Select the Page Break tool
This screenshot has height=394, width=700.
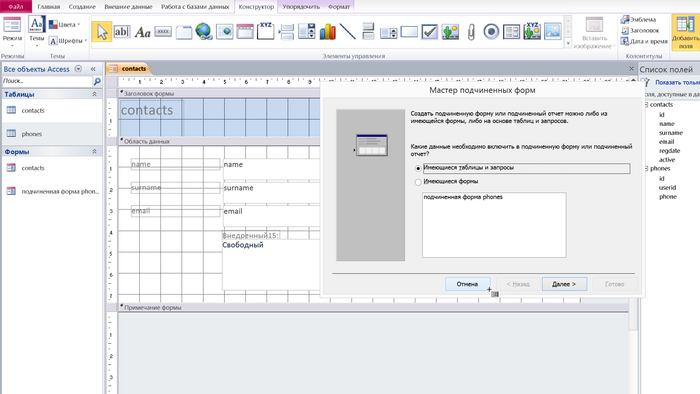pyautogui.click(x=286, y=32)
